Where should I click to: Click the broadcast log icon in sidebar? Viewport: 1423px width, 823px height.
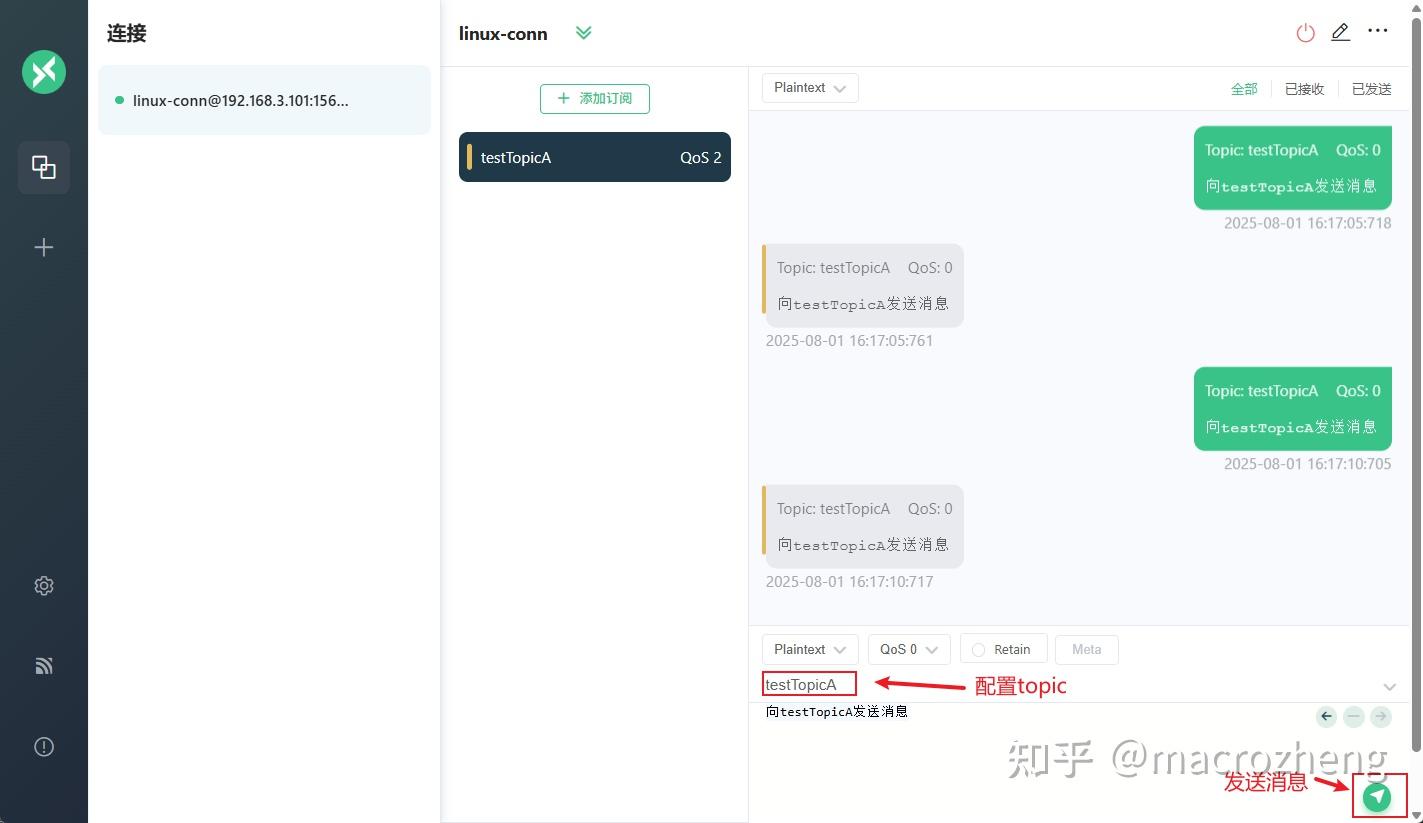pos(44,665)
